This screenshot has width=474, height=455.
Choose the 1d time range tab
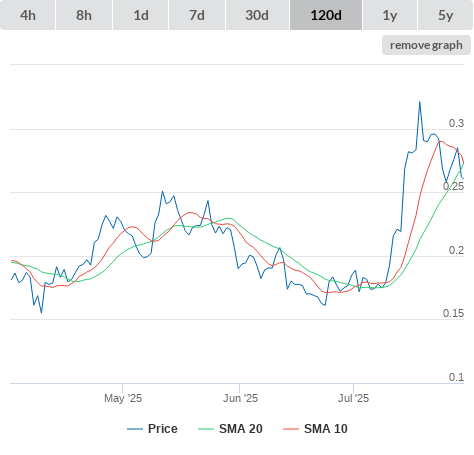coord(141,15)
